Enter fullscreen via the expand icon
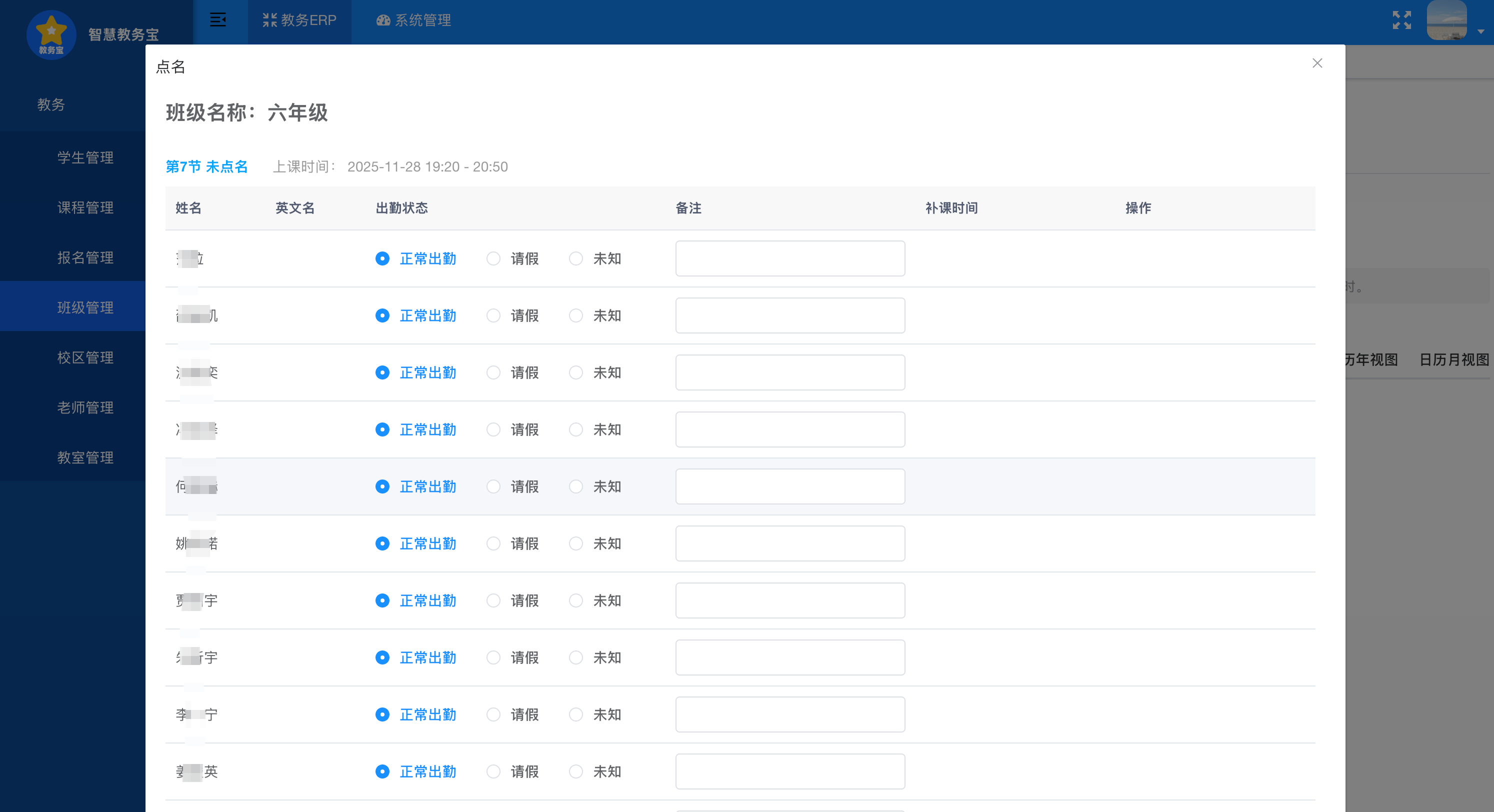Screen dimensions: 1494x812 (1402, 20)
